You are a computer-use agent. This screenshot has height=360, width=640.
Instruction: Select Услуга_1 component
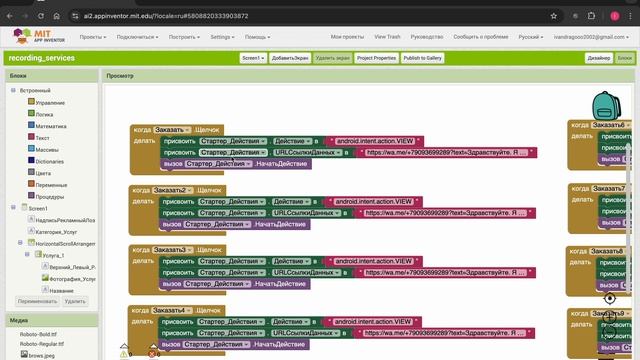coord(53,256)
